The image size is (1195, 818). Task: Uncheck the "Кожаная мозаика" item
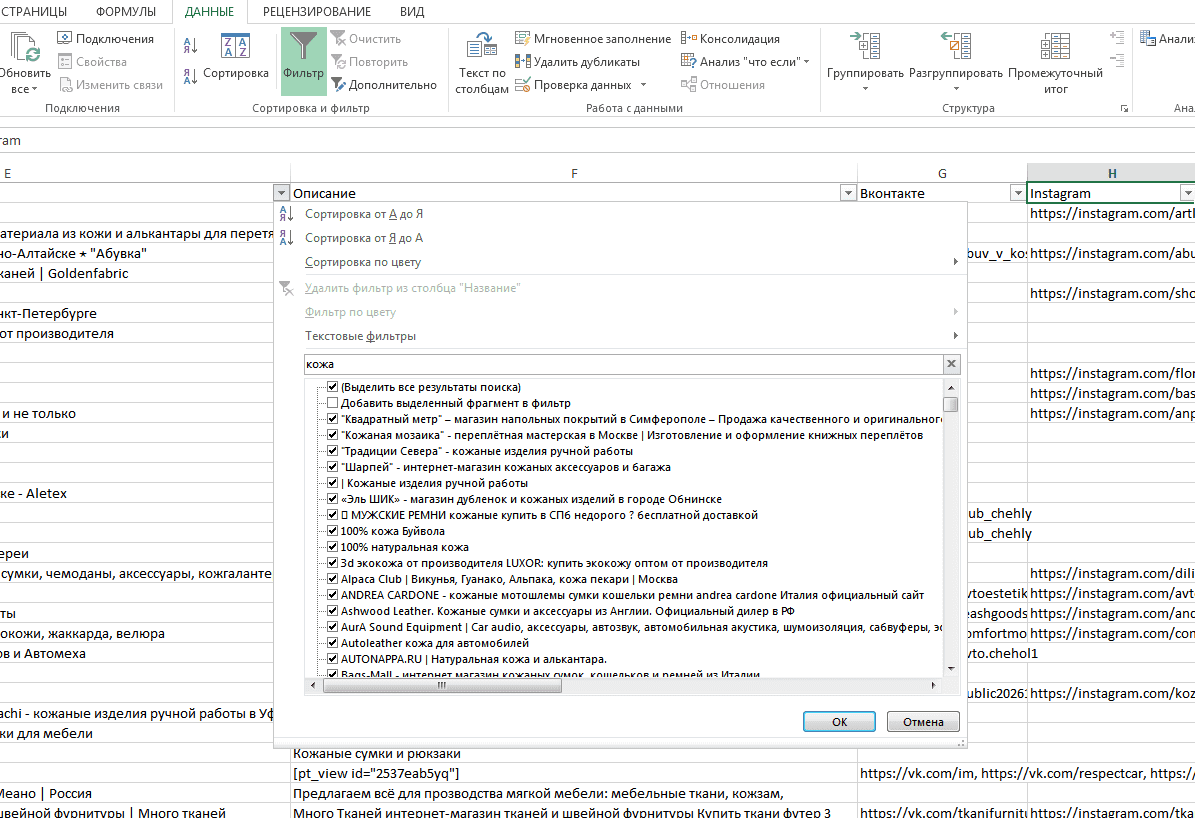click(x=332, y=435)
